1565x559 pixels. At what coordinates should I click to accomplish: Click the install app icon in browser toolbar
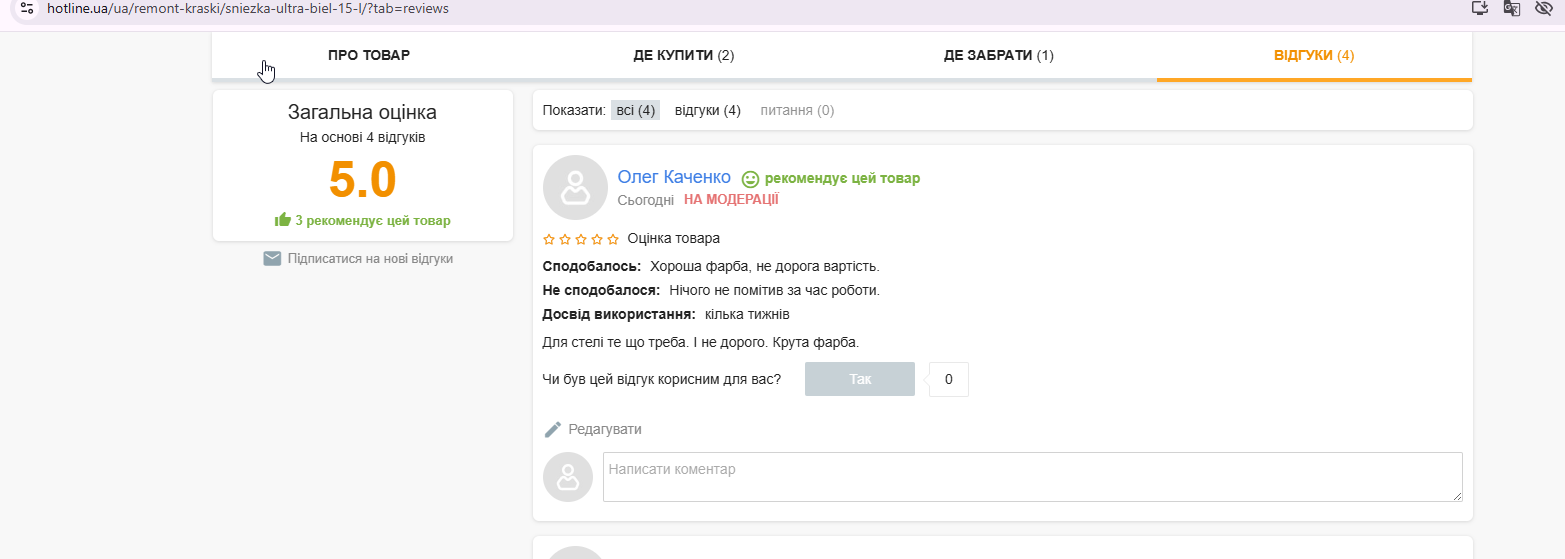coord(1480,8)
